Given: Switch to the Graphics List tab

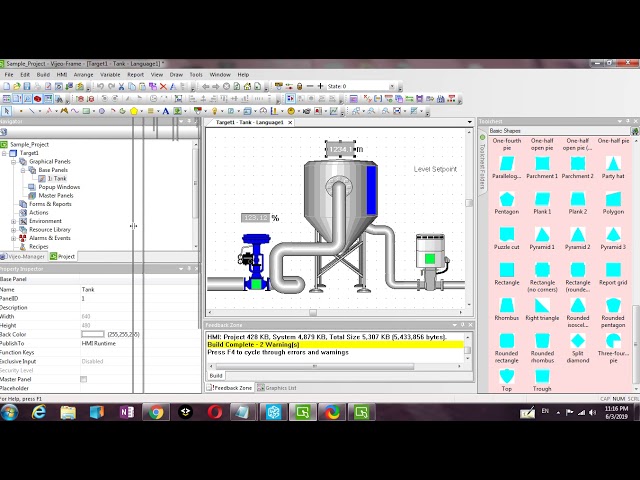Looking at the screenshot, I should (277, 388).
